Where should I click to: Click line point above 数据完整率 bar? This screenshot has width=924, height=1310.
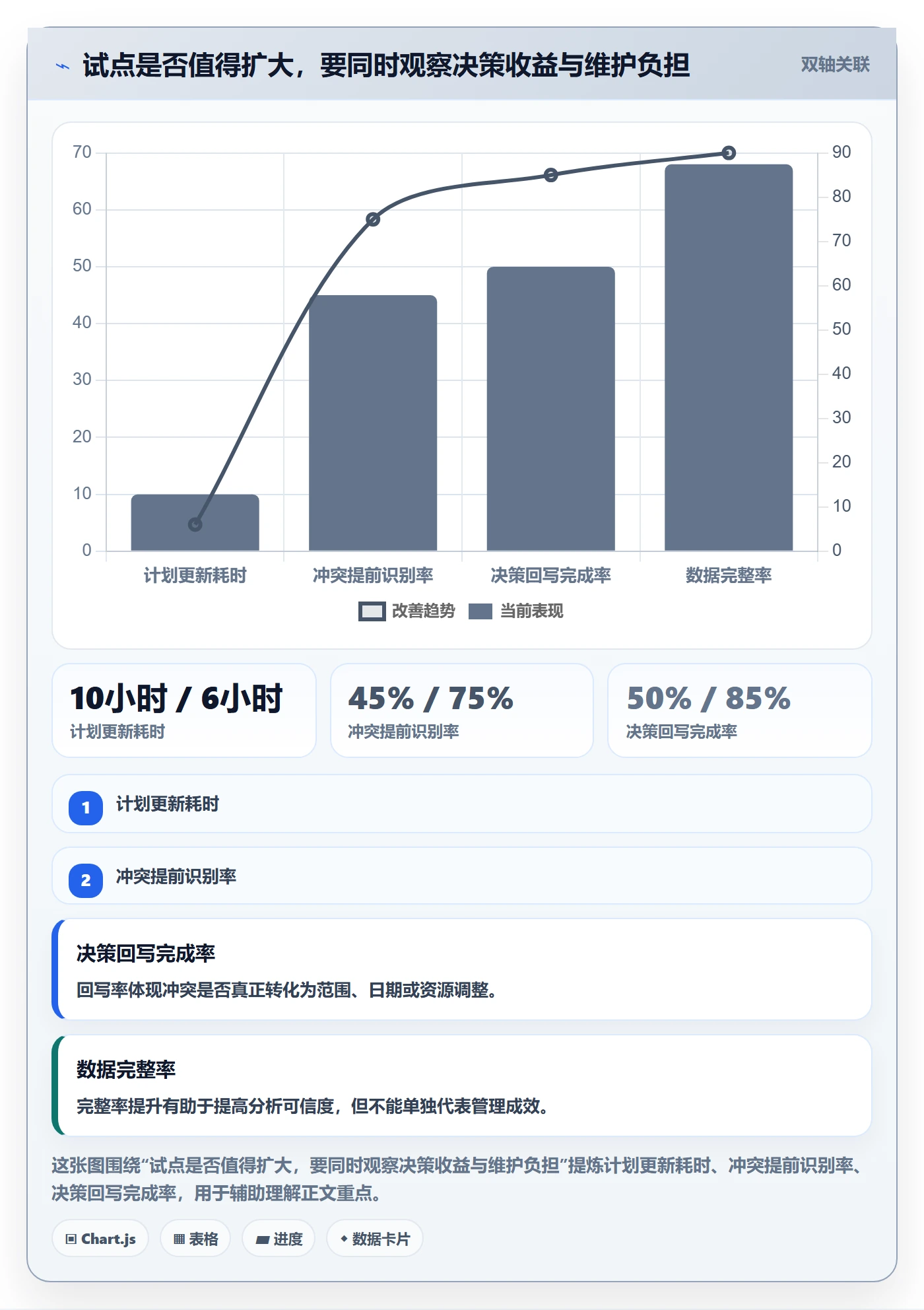(729, 153)
